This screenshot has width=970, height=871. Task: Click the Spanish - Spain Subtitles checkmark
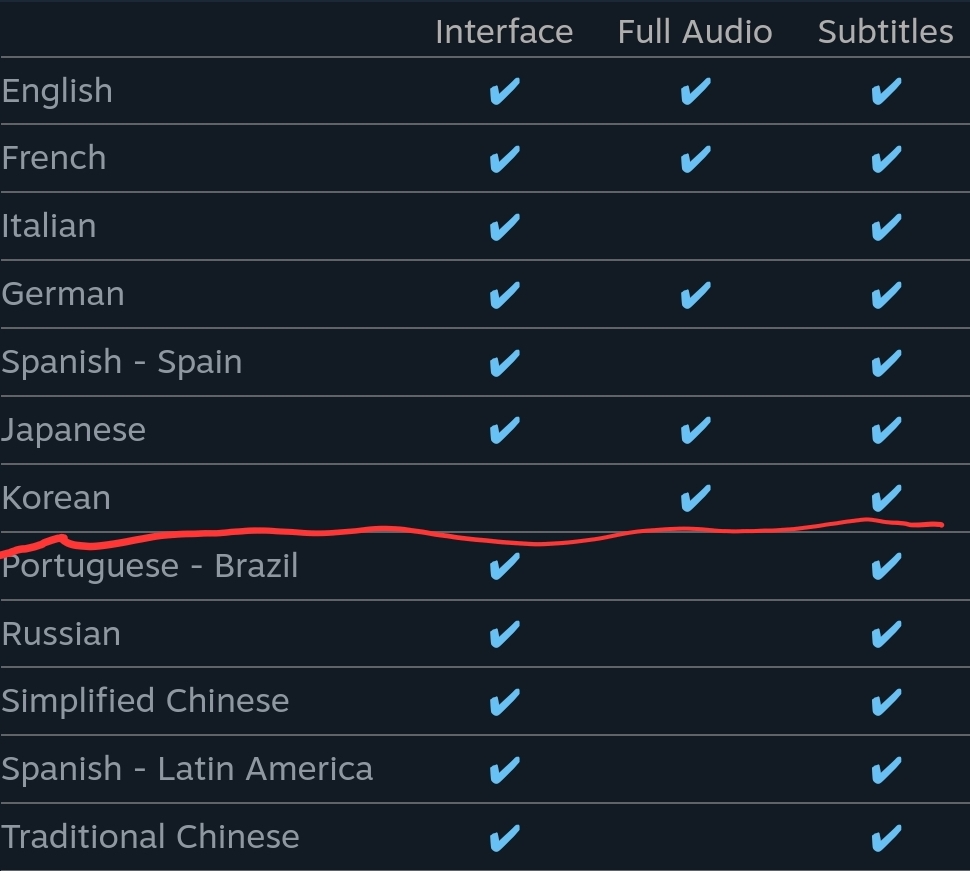886,362
